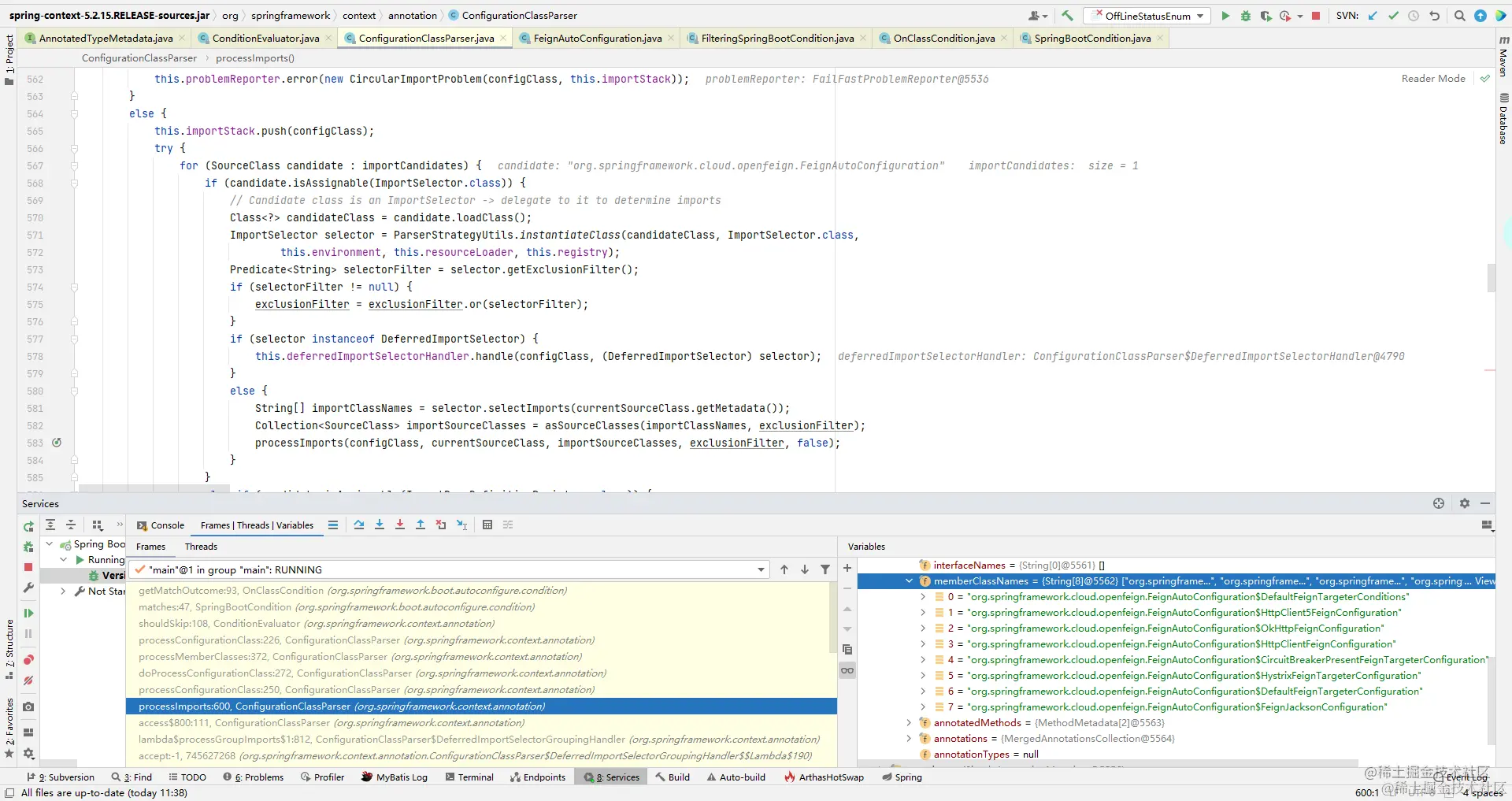This screenshot has height=801, width=1512.
Task: Update project via SVN blue arrow
Action: point(1373,16)
